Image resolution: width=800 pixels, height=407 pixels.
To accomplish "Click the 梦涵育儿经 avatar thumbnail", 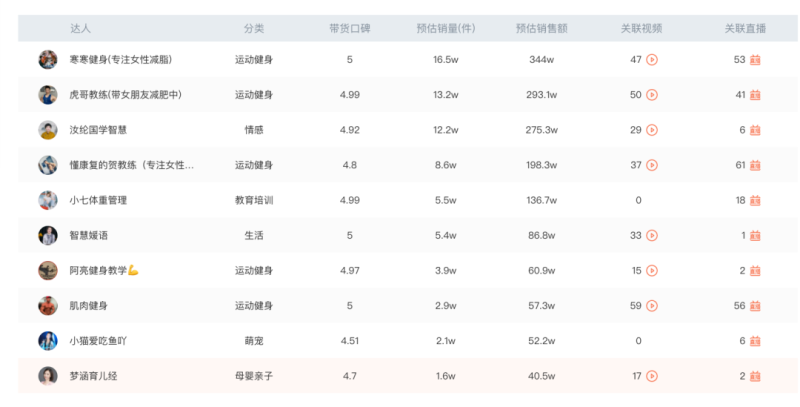I will [x=48, y=376].
